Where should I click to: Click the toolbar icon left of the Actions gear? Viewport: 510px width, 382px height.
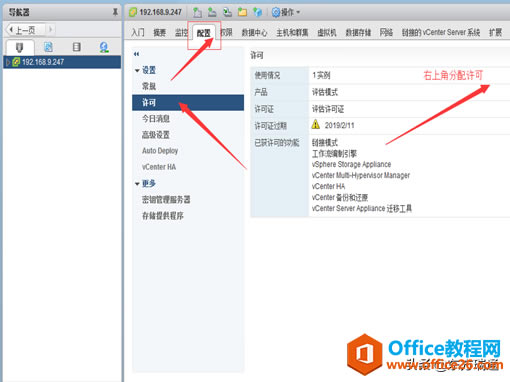[258, 12]
